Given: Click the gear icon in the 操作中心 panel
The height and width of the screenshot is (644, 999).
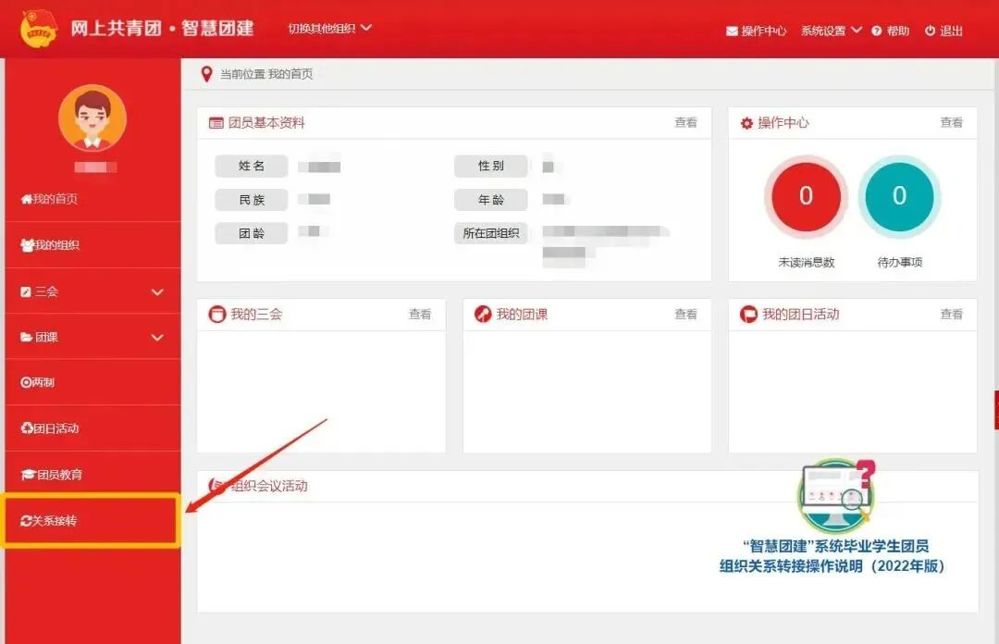Looking at the screenshot, I should [x=746, y=123].
